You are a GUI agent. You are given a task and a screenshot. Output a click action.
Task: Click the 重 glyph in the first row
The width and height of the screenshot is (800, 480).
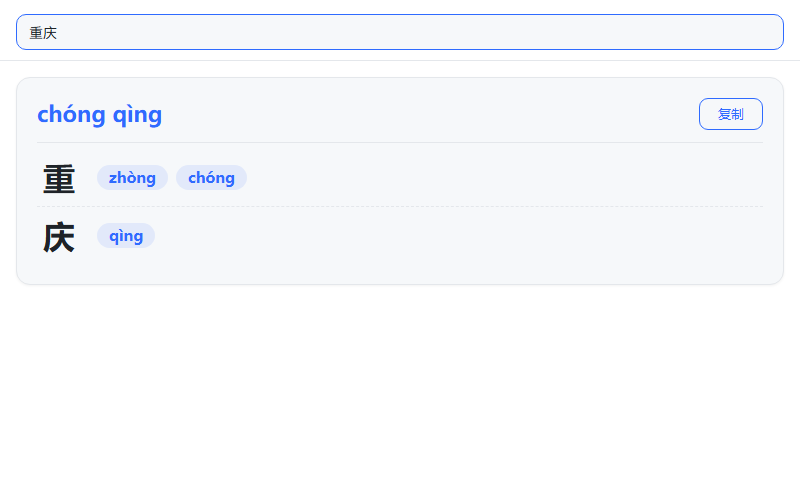click(x=59, y=179)
